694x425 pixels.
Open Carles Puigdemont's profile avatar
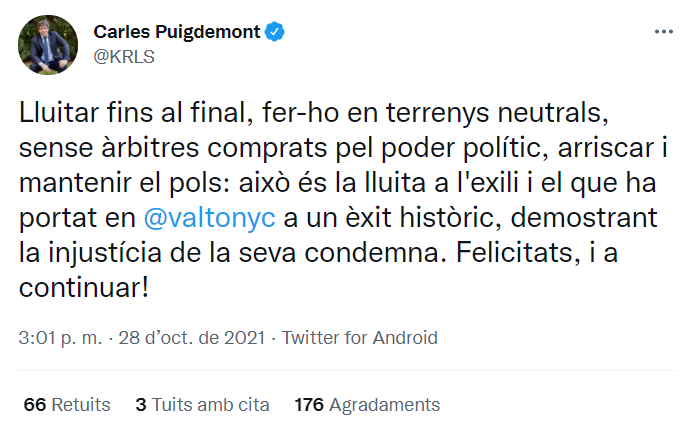pyautogui.click(x=43, y=46)
